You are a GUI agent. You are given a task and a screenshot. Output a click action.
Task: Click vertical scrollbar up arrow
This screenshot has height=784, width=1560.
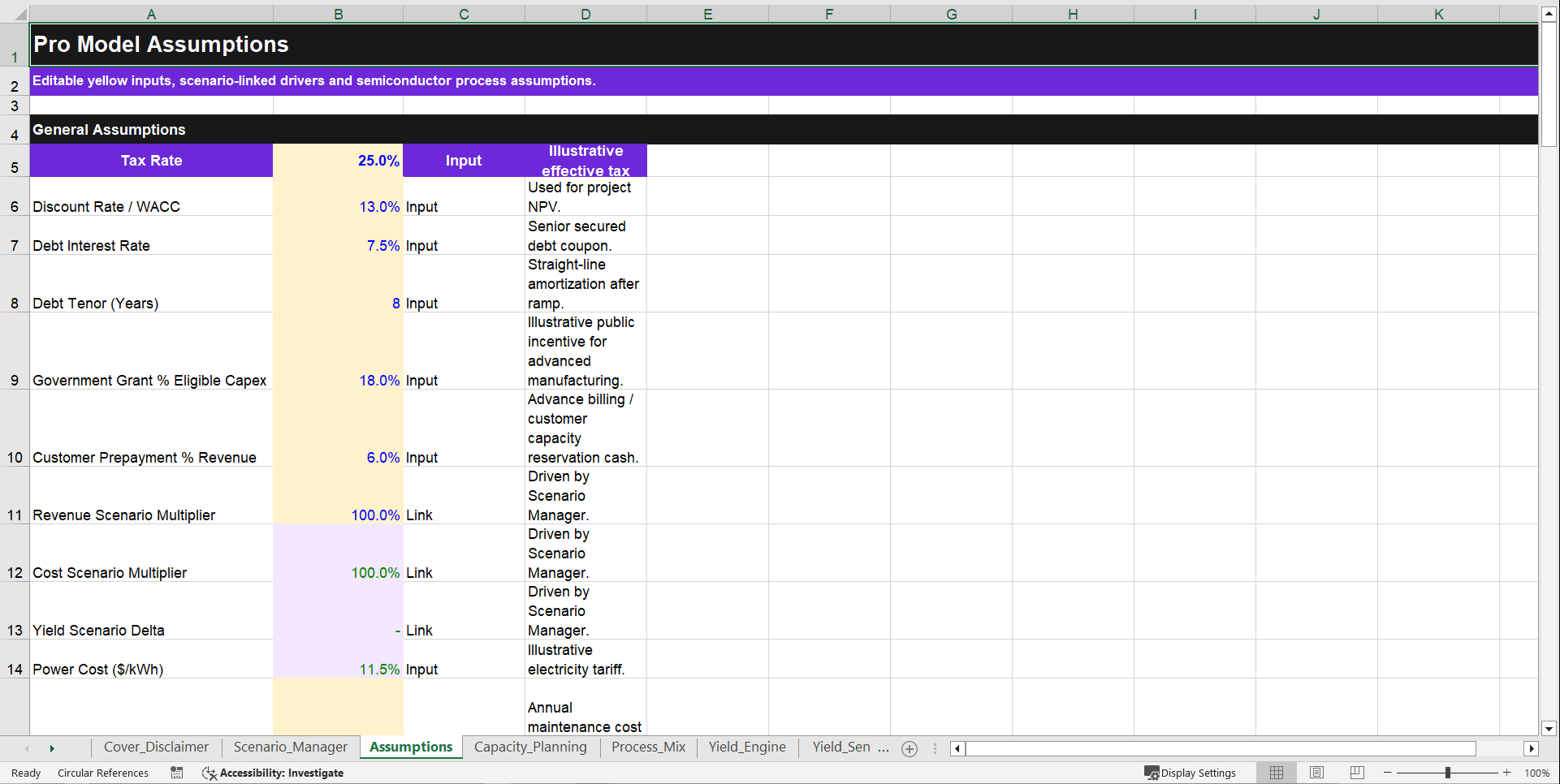tap(1549, 14)
